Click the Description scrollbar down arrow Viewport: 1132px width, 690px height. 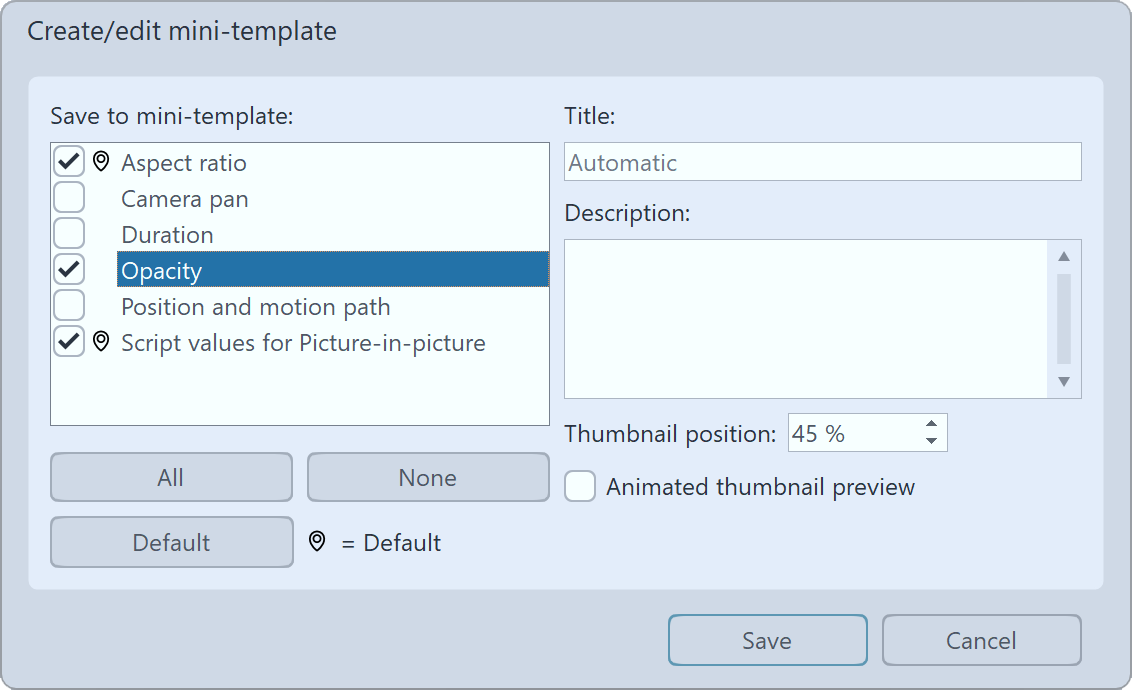tap(1065, 383)
